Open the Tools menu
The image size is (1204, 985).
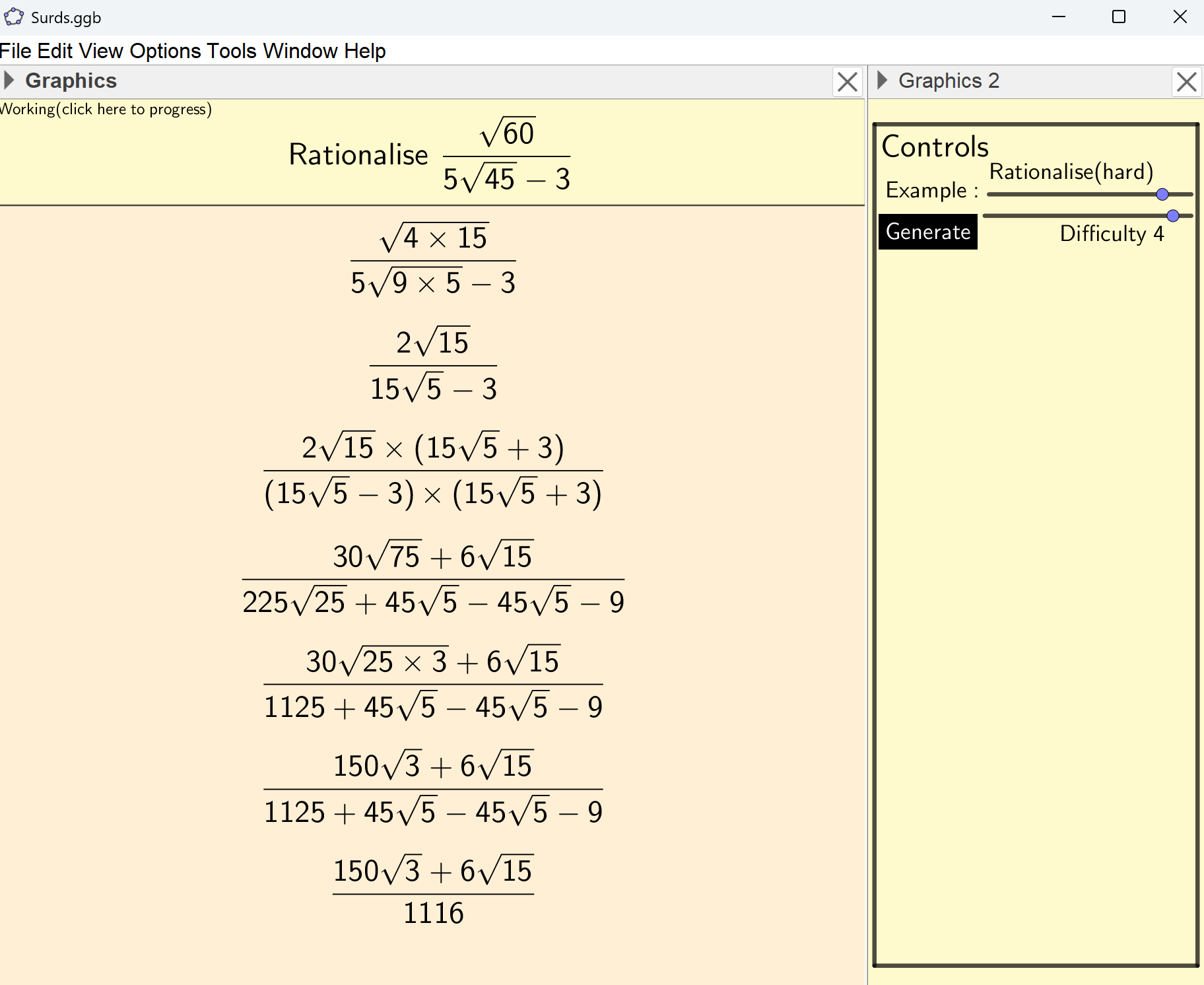click(x=231, y=51)
